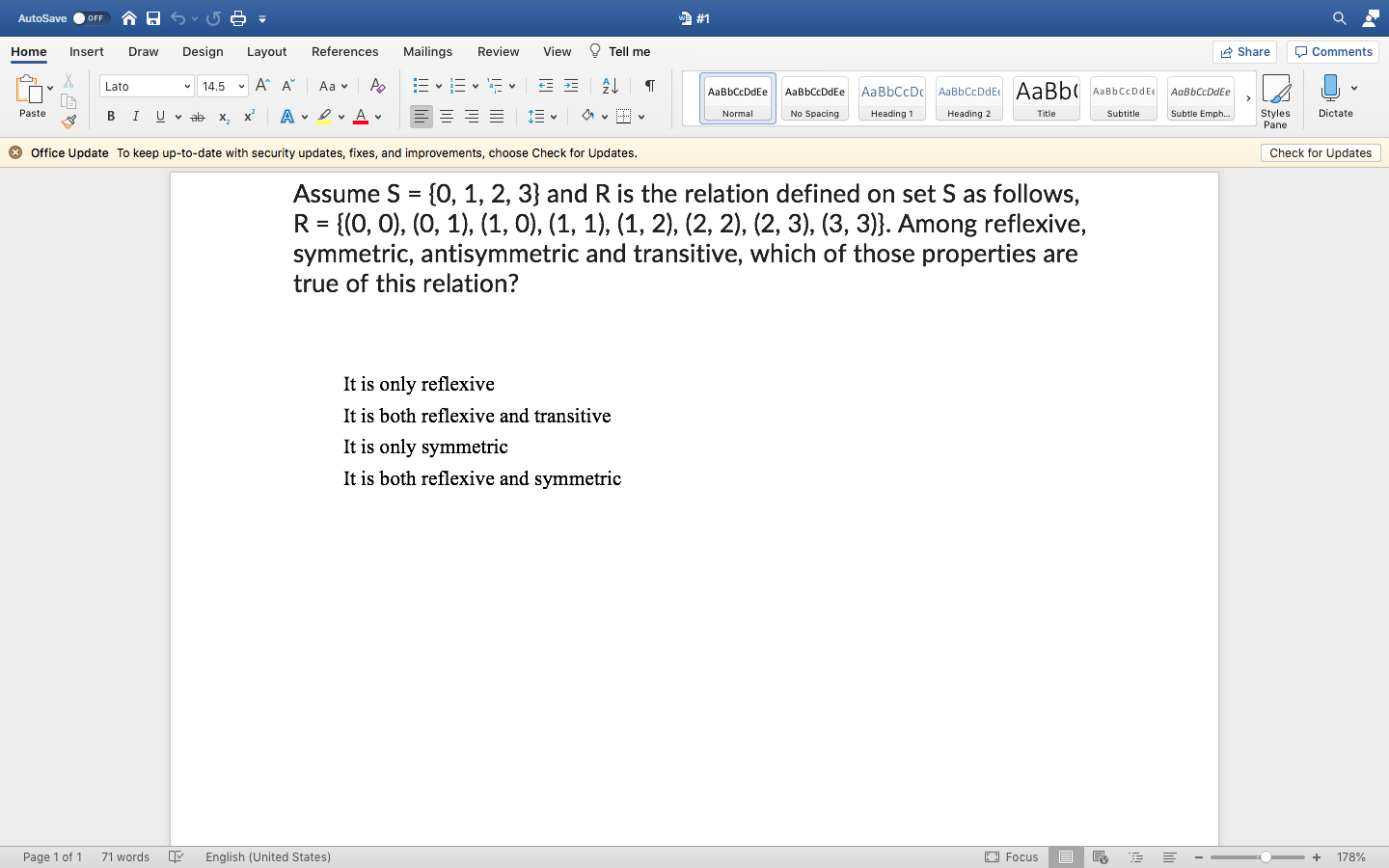Toggle subscript formatting
The height and width of the screenshot is (868, 1389).
coord(223,116)
